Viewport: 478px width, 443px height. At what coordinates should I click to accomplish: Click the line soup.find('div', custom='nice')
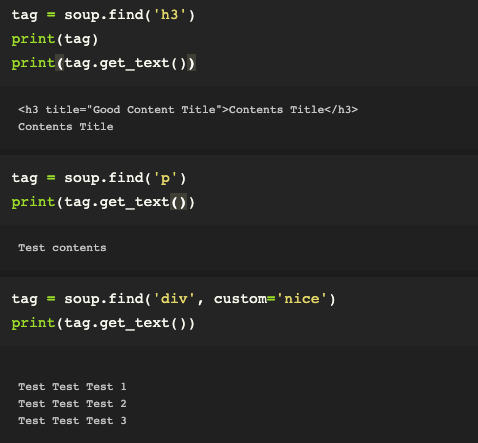[174, 299]
